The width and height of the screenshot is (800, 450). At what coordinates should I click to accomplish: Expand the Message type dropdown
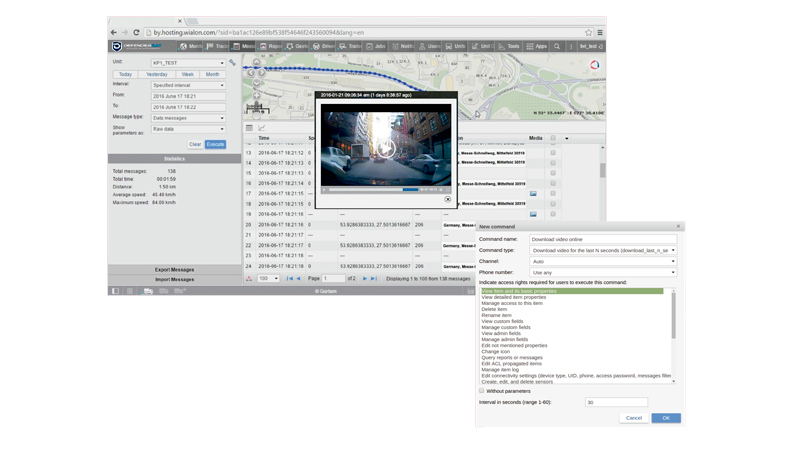188,118
